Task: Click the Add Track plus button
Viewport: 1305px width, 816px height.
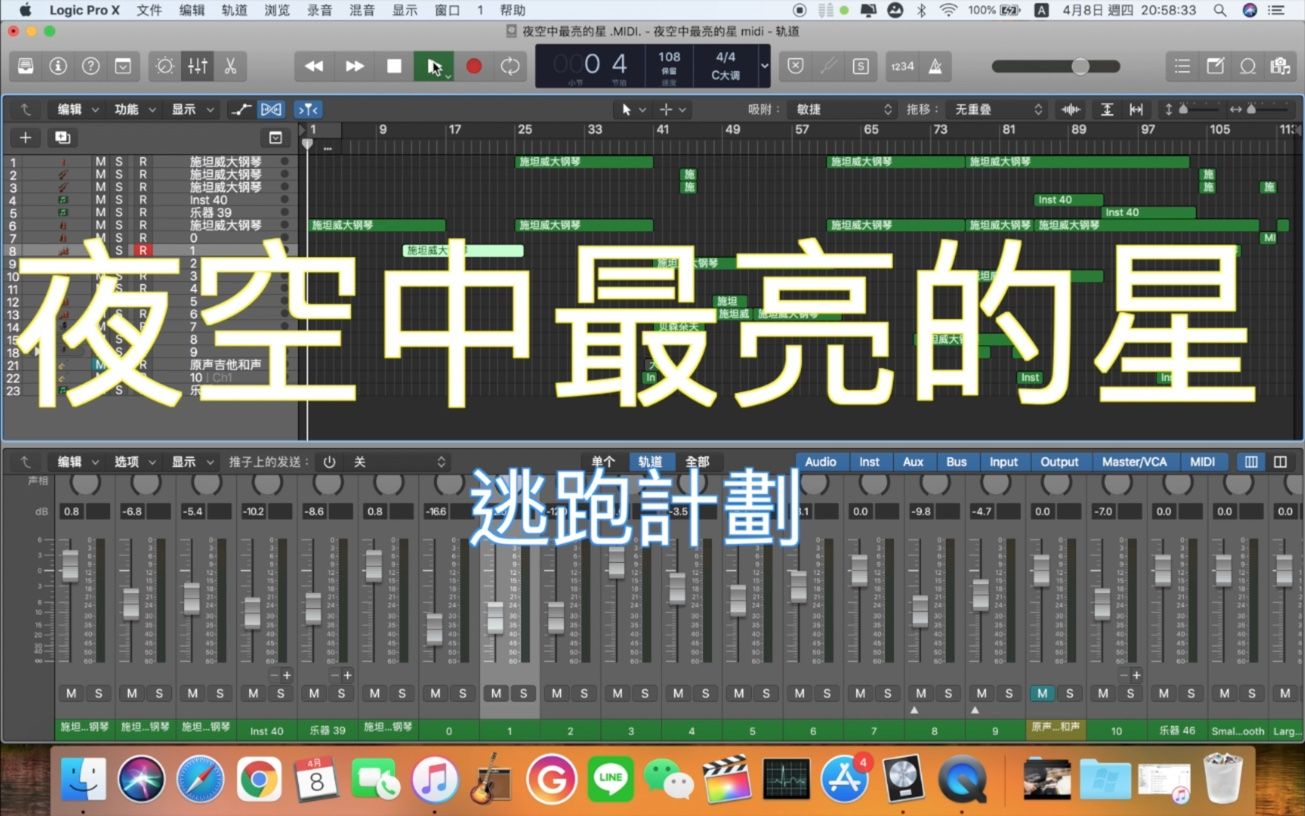Action: coord(25,138)
